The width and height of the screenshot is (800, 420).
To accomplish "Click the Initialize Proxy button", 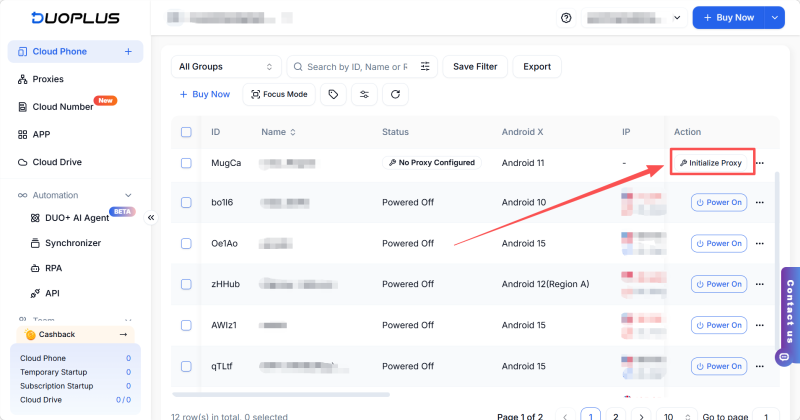I will coord(711,162).
